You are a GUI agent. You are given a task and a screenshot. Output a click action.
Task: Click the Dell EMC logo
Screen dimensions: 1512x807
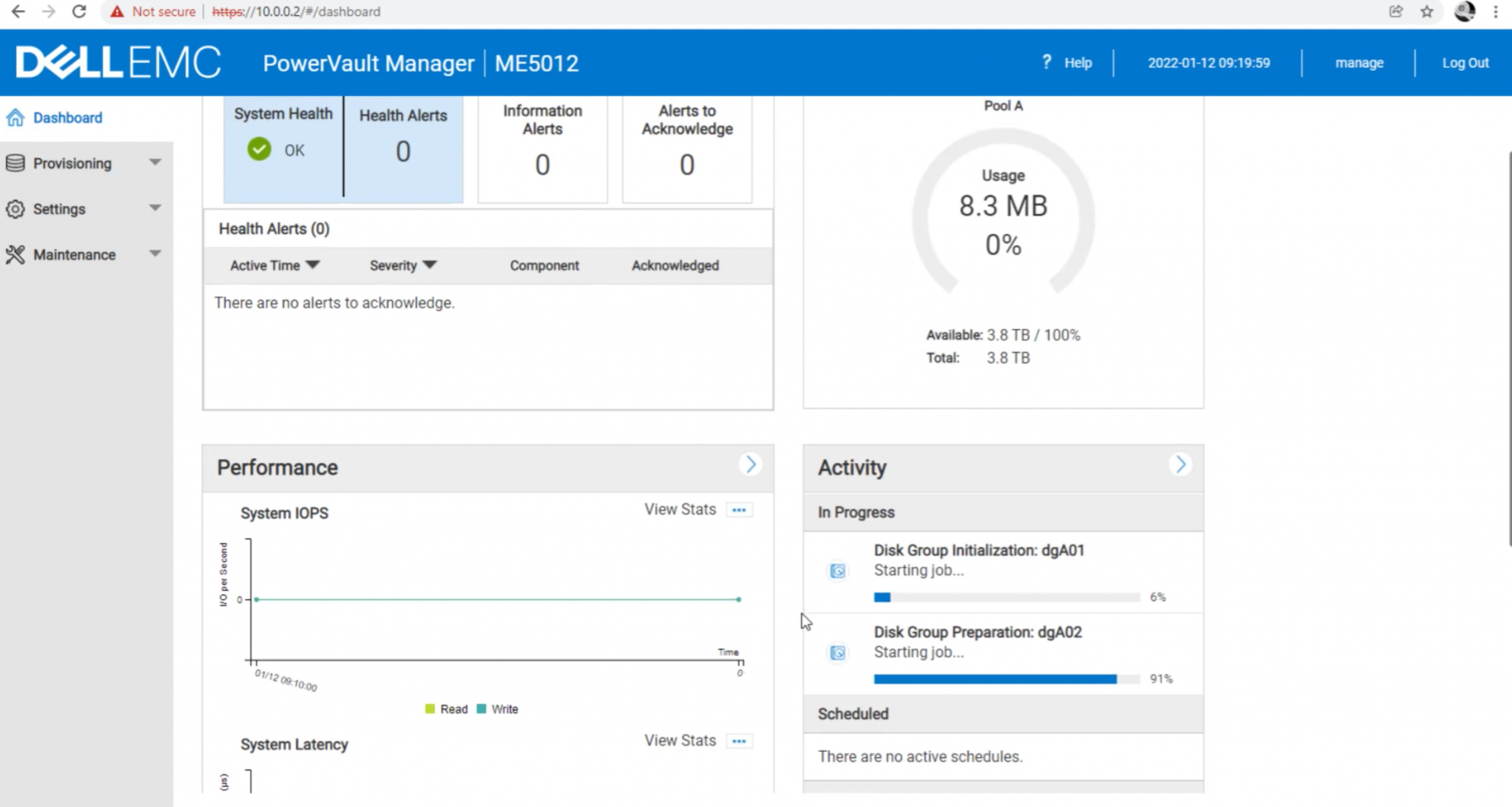[x=118, y=62]
